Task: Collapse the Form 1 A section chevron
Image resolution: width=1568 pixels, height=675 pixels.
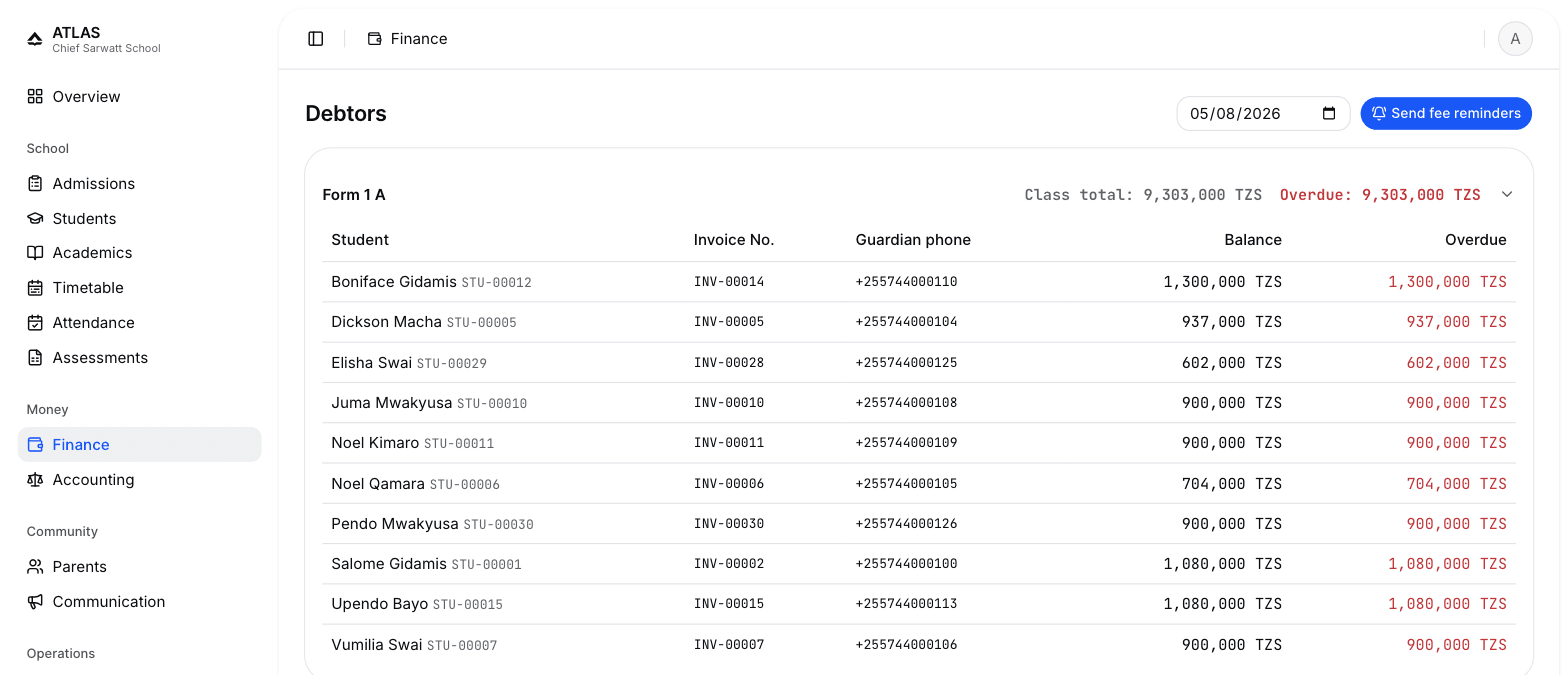Action: click(x=1507, y=195)
